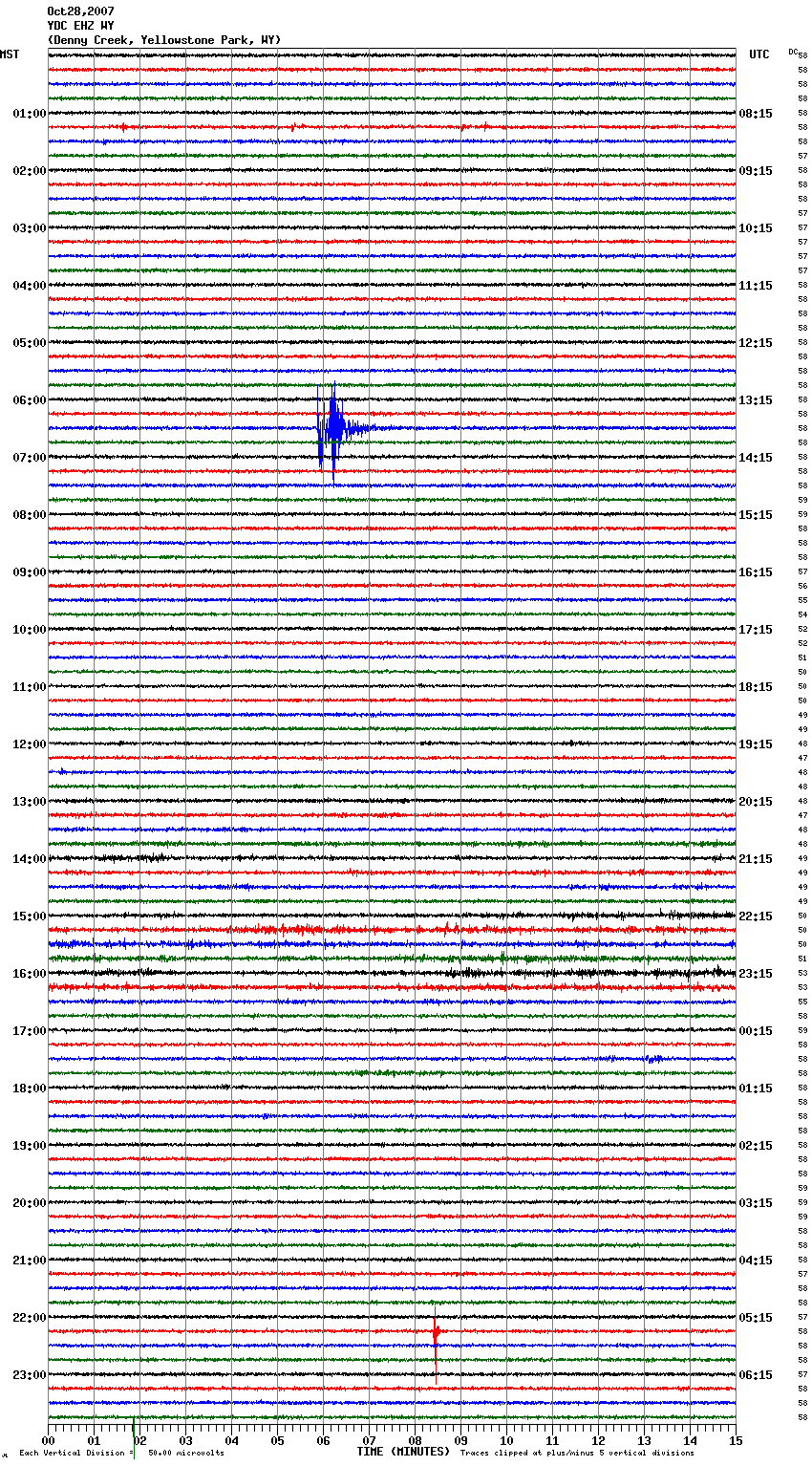
Task: Select the 16:00 MST time label
Action: click(x=29, y=974)
